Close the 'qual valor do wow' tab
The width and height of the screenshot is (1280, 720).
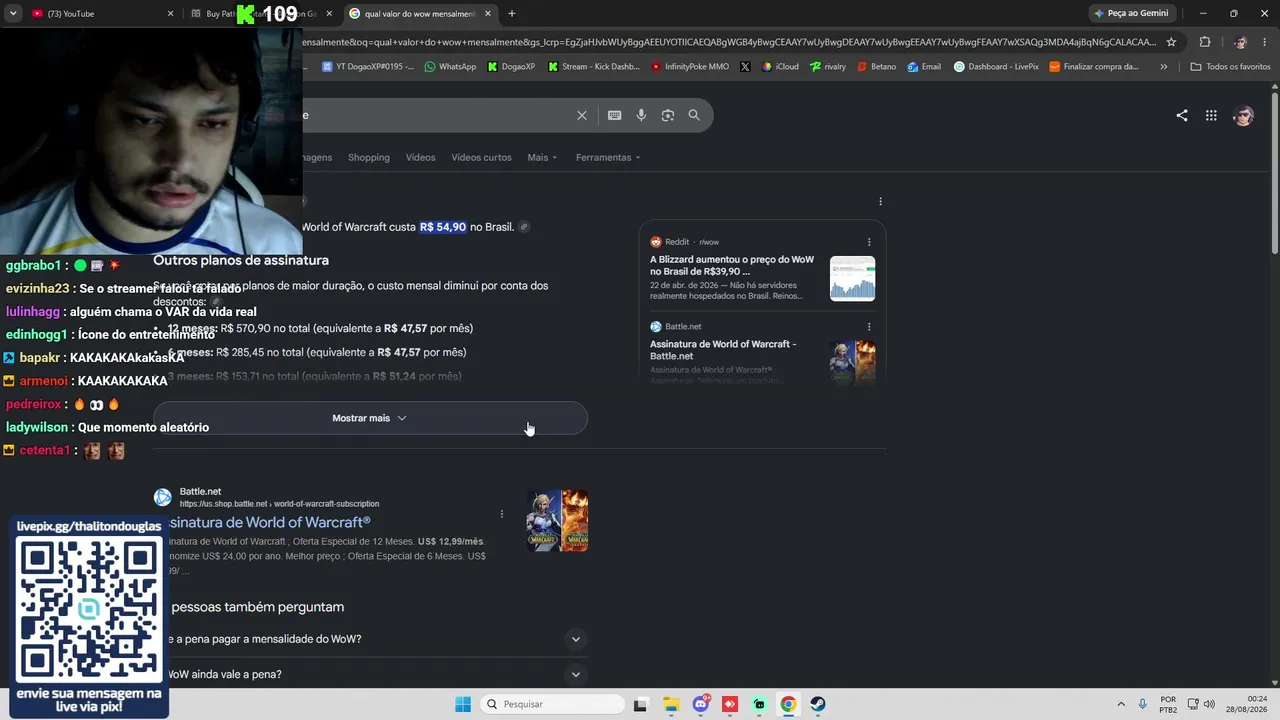[488, 14]
